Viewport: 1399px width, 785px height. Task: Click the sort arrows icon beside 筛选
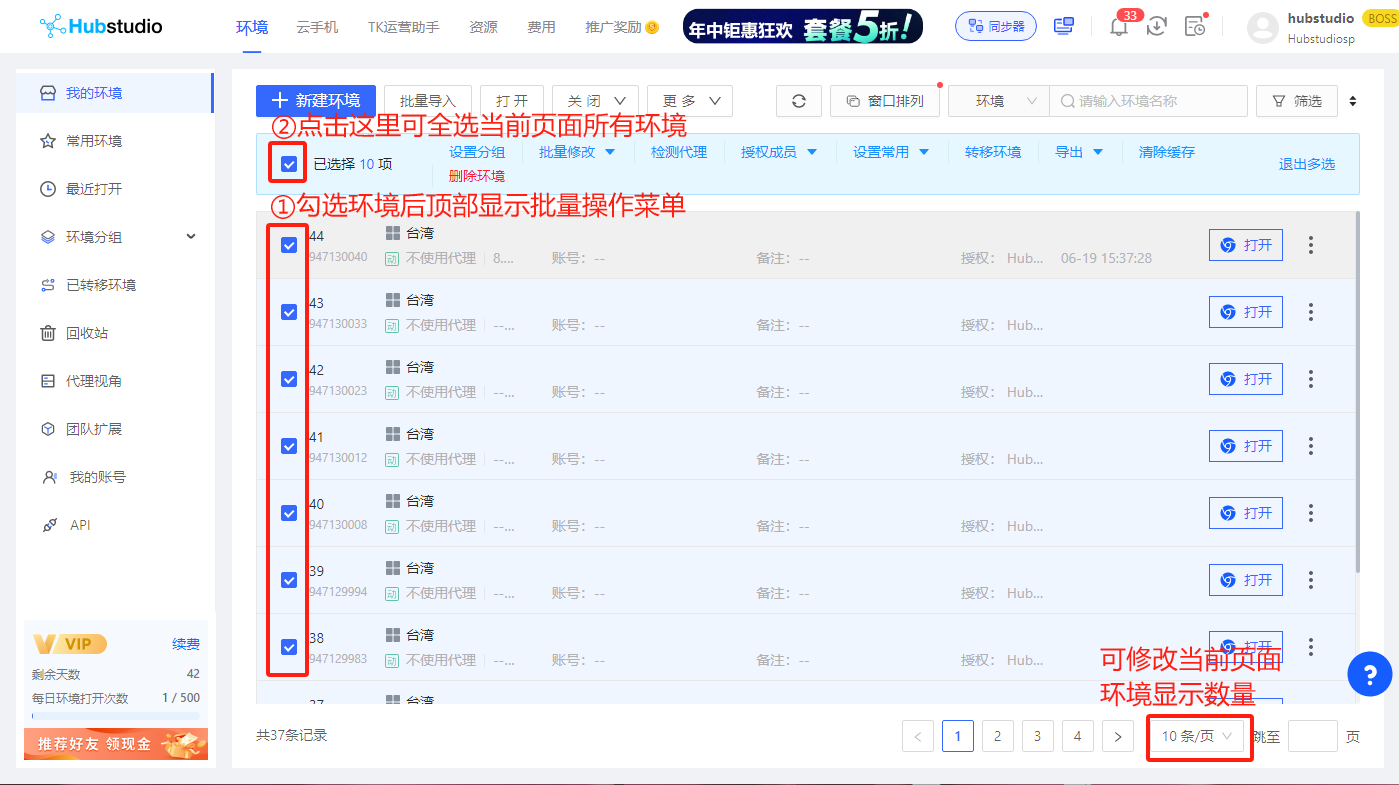click(x=1353, y=101)
